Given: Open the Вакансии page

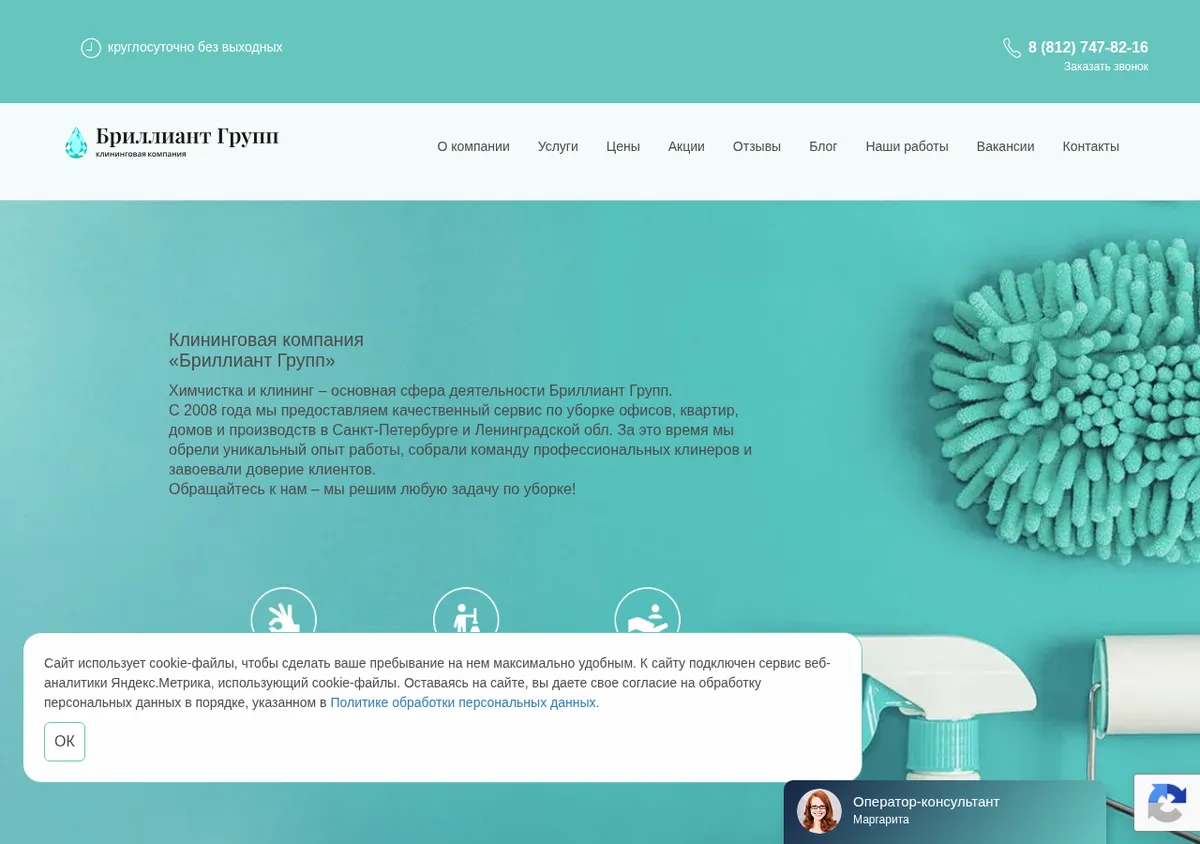Looking at the screenshot, I should point(1005,146).
